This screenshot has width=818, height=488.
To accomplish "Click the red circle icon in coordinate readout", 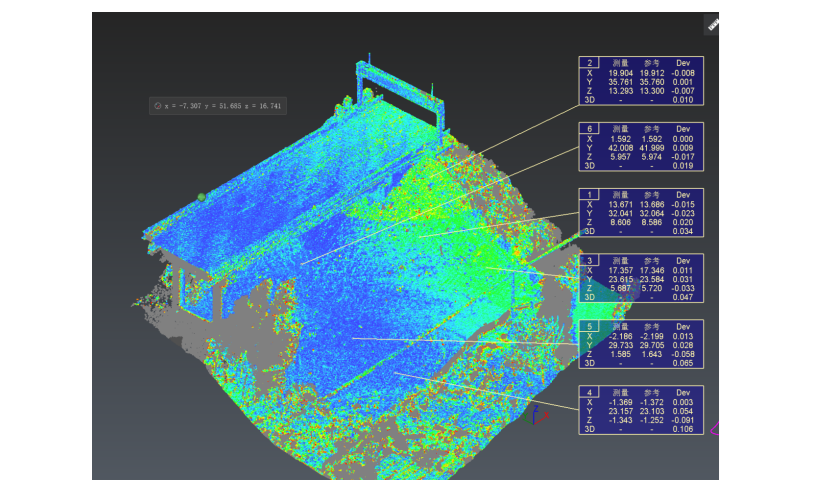I will point(158,105).
